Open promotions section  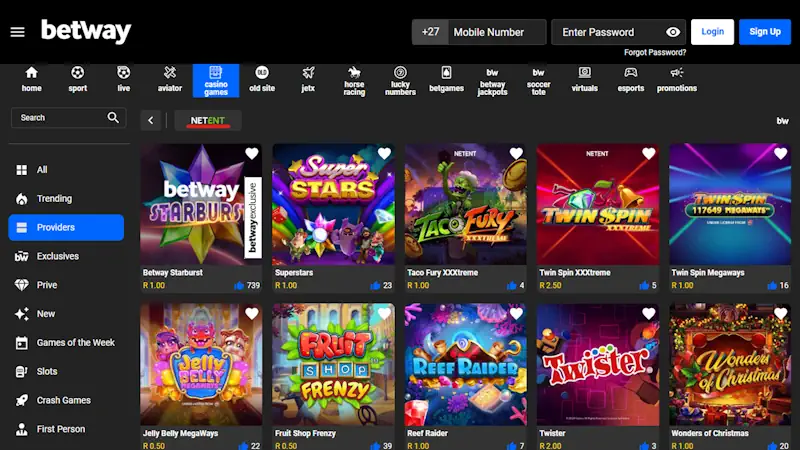[x=677, y=80]
